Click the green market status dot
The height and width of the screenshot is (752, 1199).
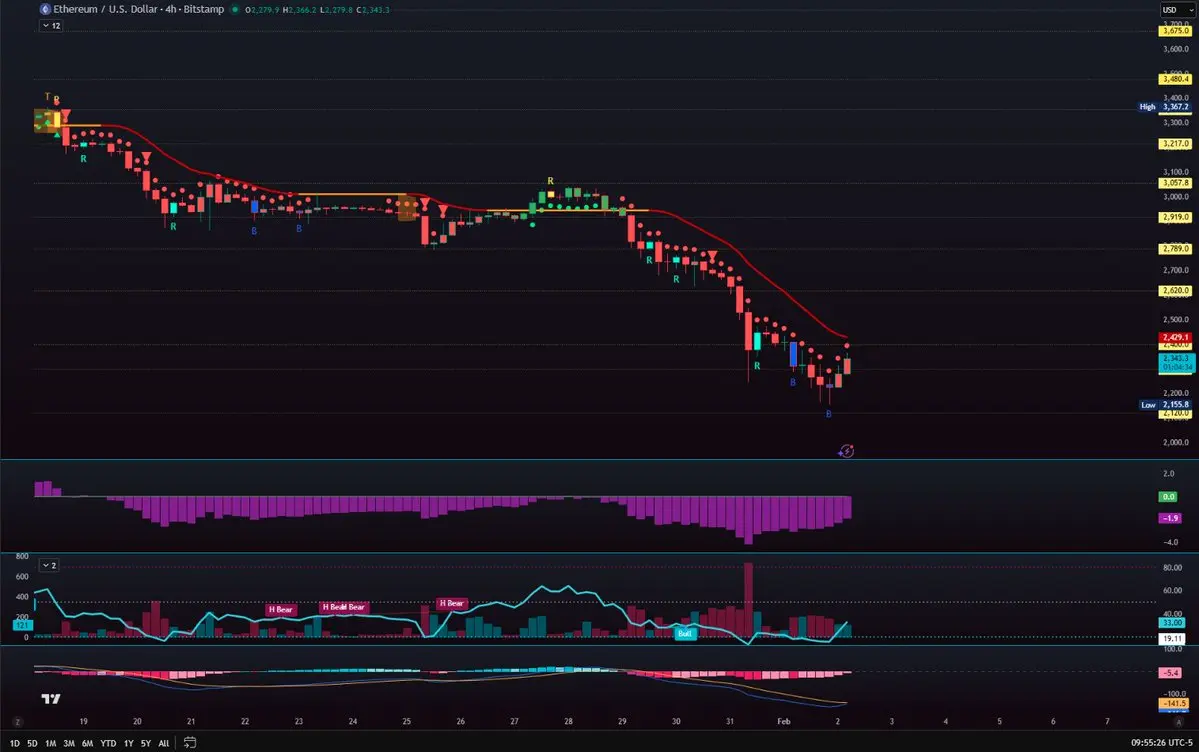coord(235,9)
